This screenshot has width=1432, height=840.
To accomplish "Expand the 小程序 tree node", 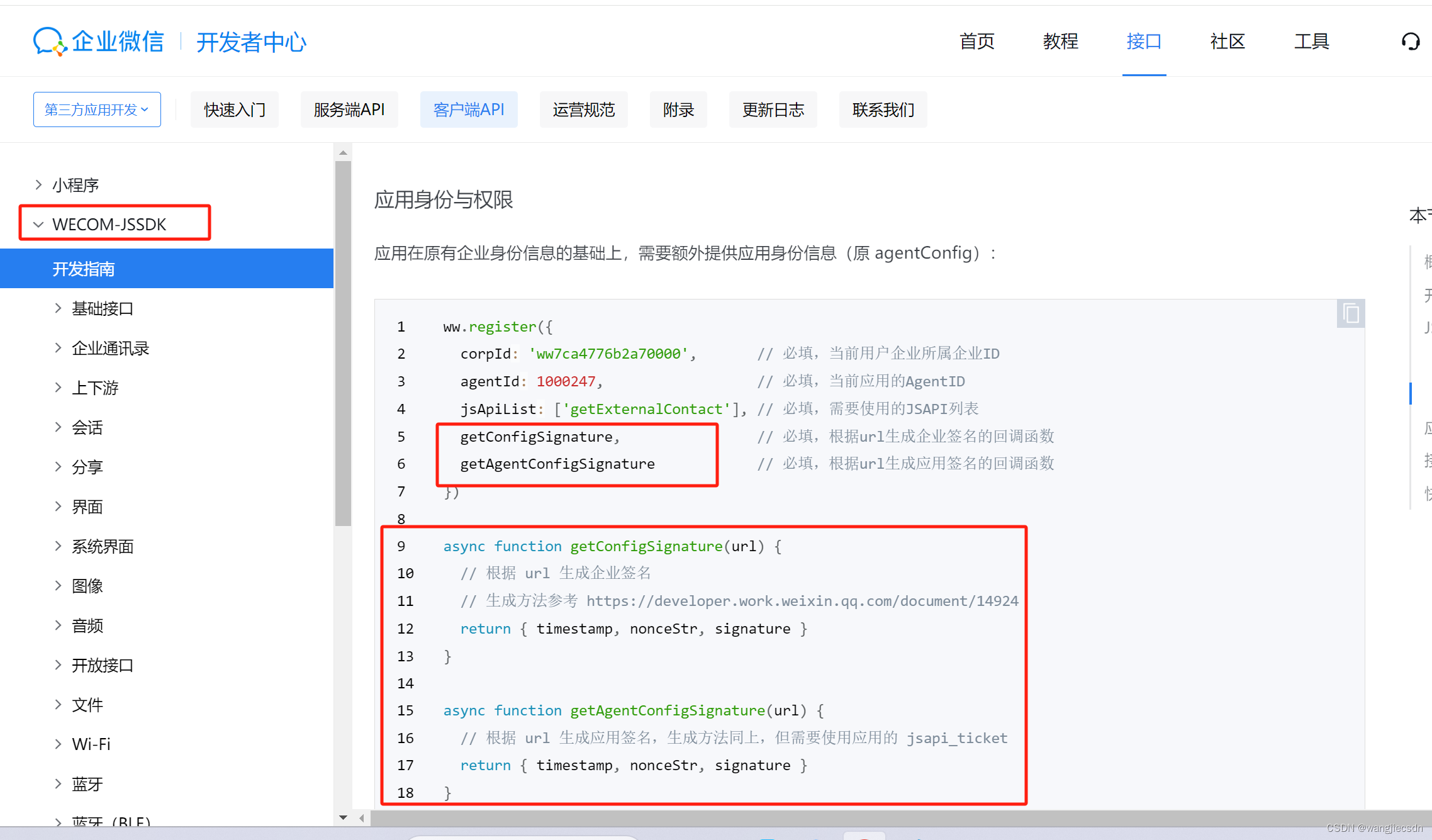I will click(x=38, y=185).
